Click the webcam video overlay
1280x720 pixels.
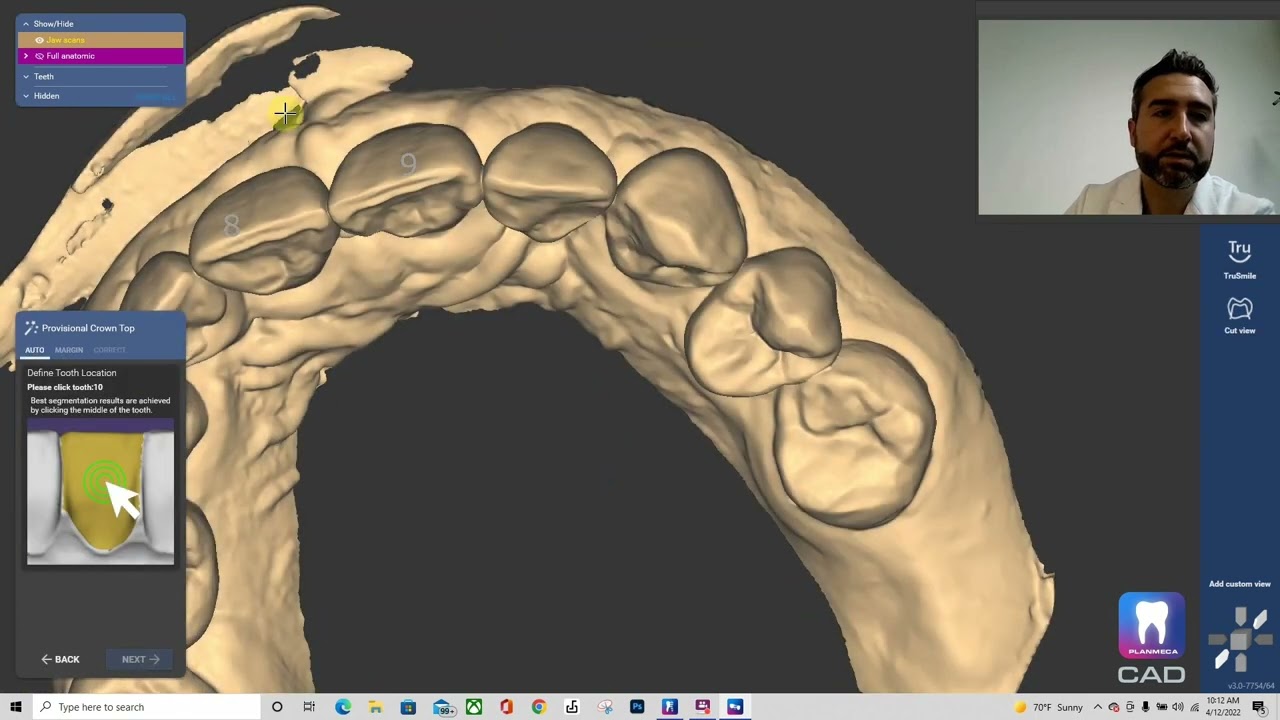pyautogui.click(x=1128, y=117)
